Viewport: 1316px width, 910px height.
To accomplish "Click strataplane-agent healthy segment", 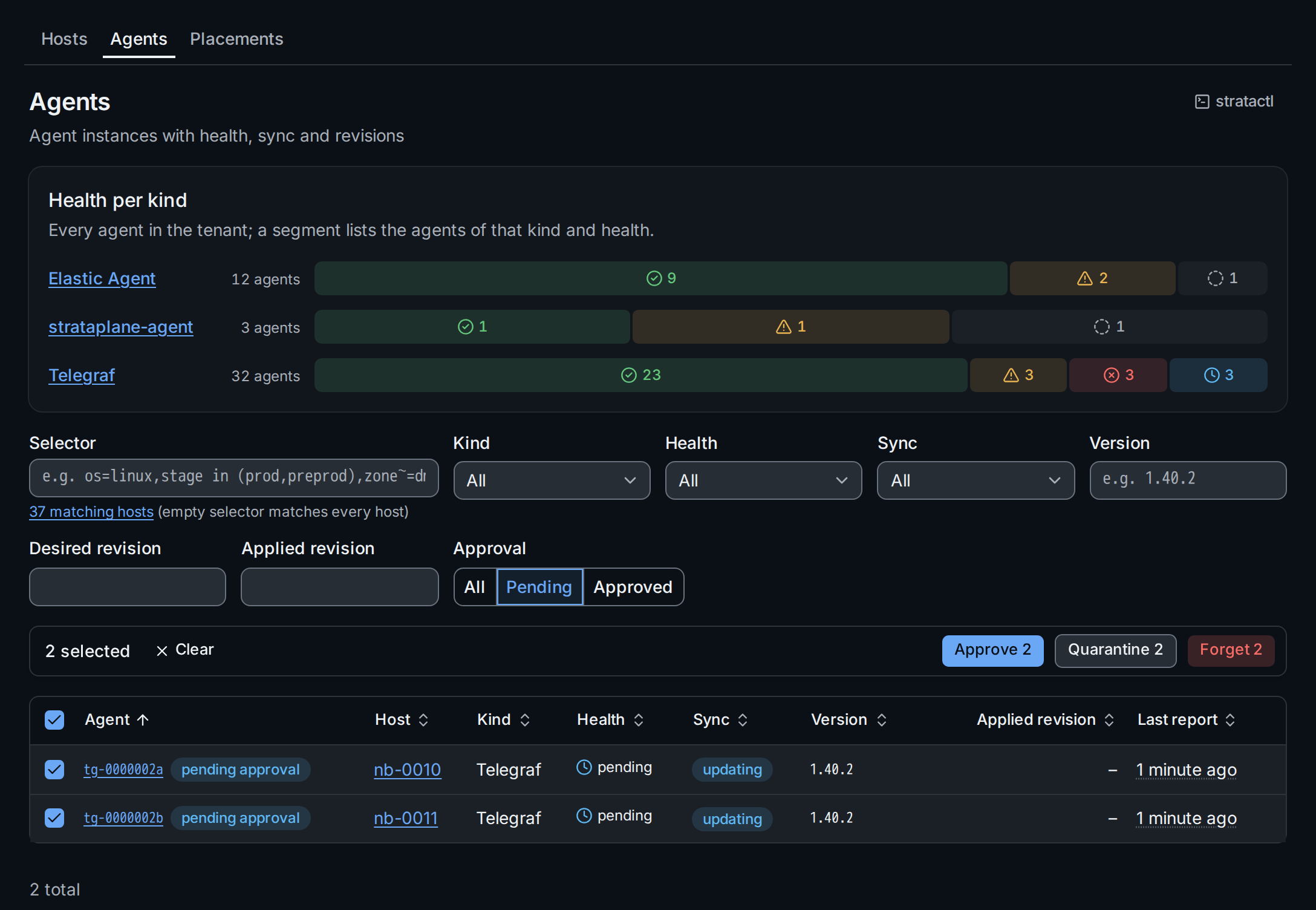I will point(472,327).
